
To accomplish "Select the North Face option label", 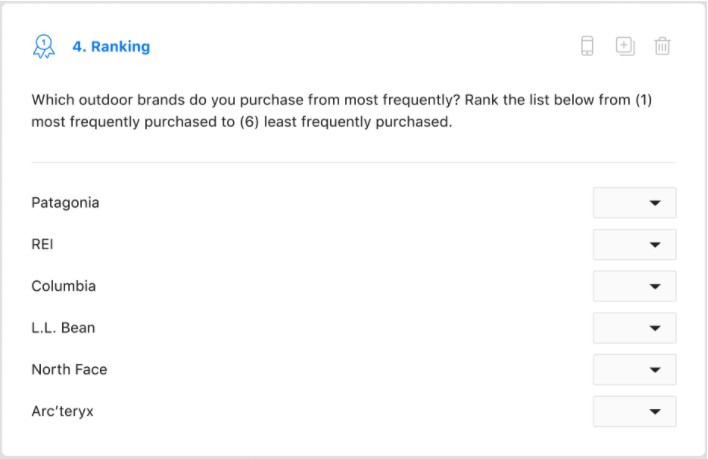I will 69,369.
